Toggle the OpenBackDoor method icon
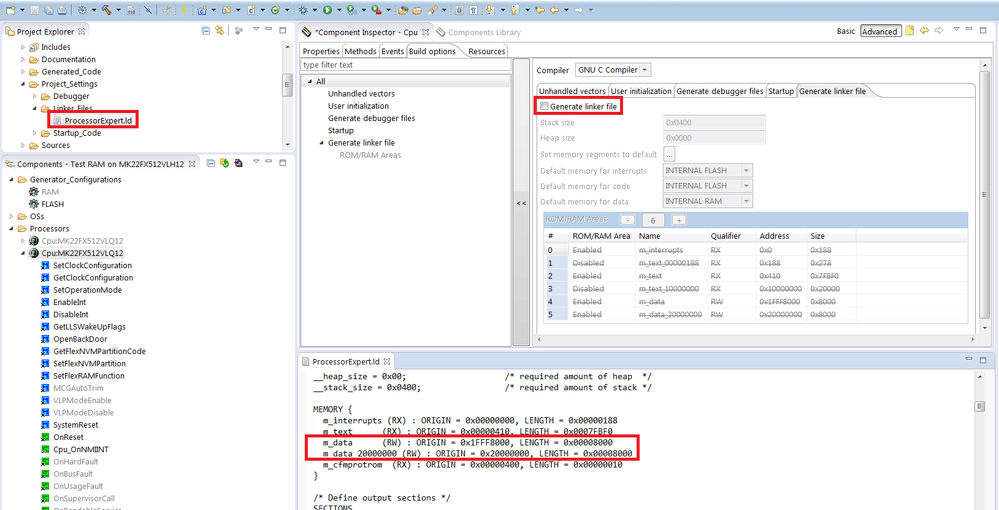Screen dimensions: 999x510 45,339
